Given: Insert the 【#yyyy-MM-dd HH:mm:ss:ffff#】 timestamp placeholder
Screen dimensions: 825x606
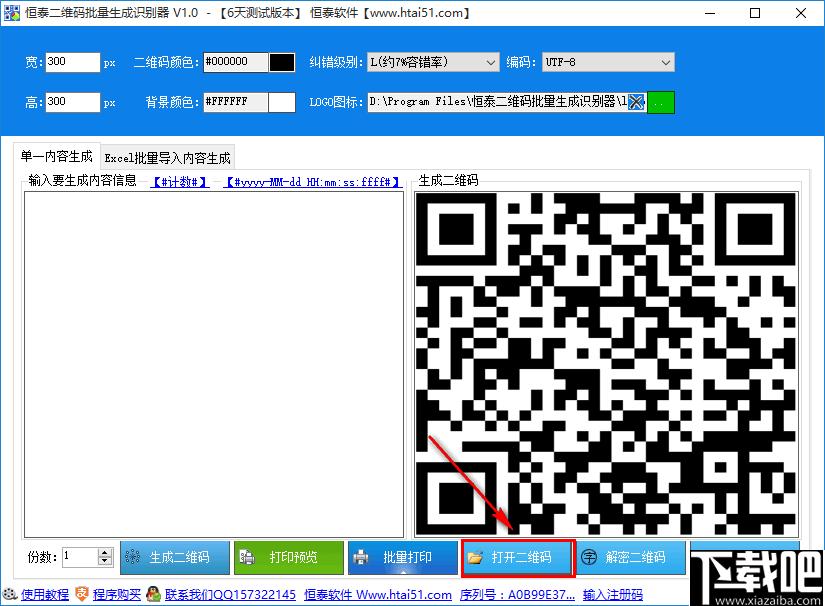Looking at the screenshot, I should click(313, 182).
